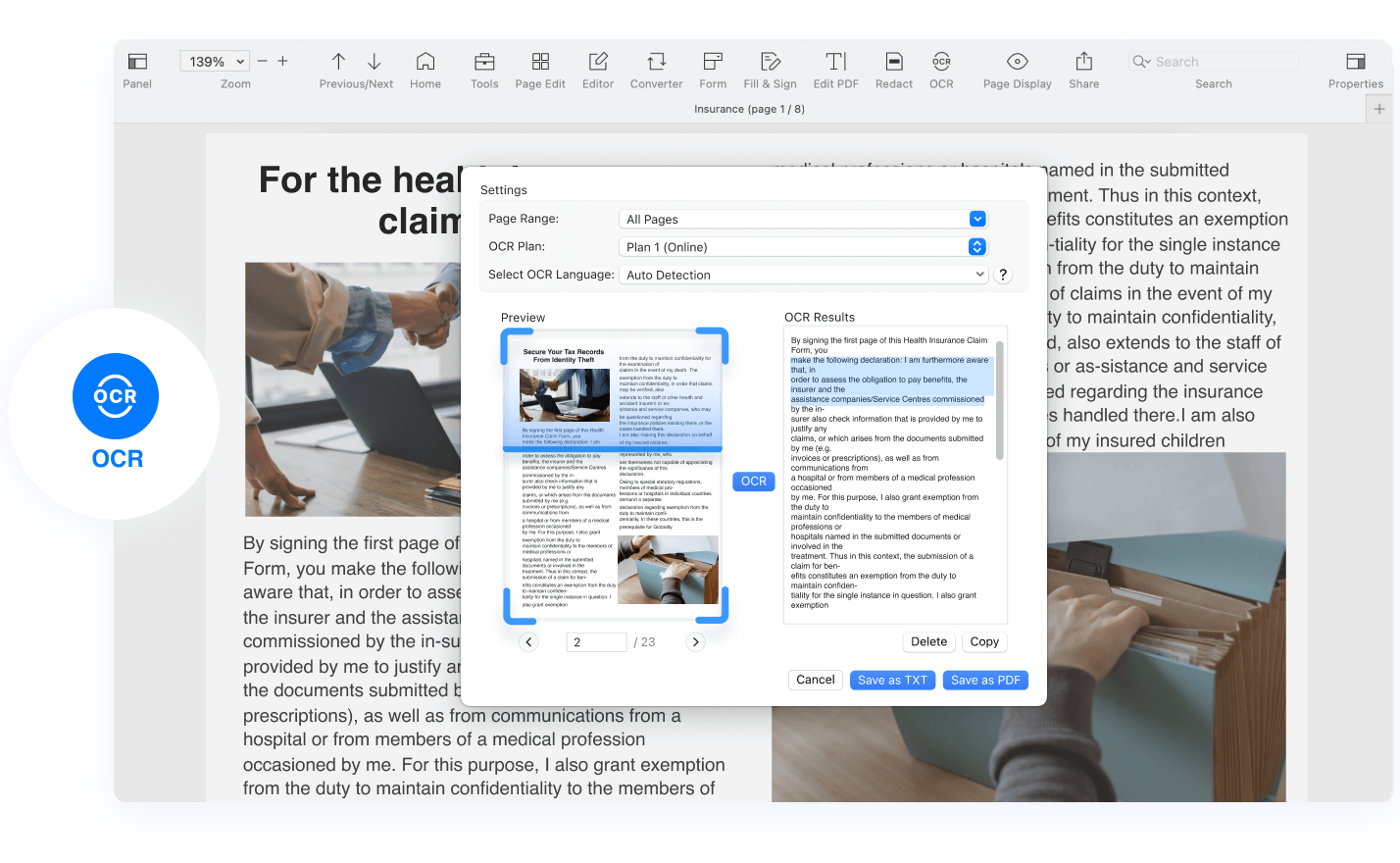Open the OCR tool in toolbar
Image resolution: width=1400 pixels, height=863 pixels.
tap(941, 62)
